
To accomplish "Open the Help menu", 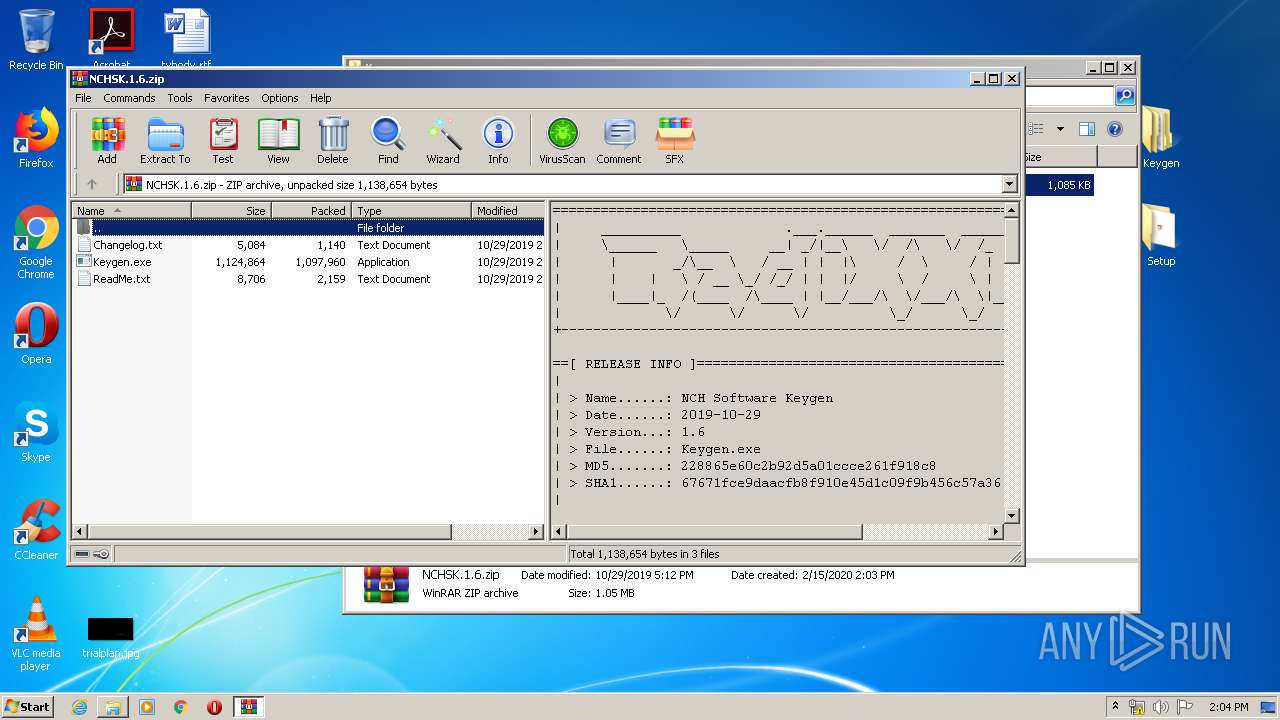I will tap(320, 98).
